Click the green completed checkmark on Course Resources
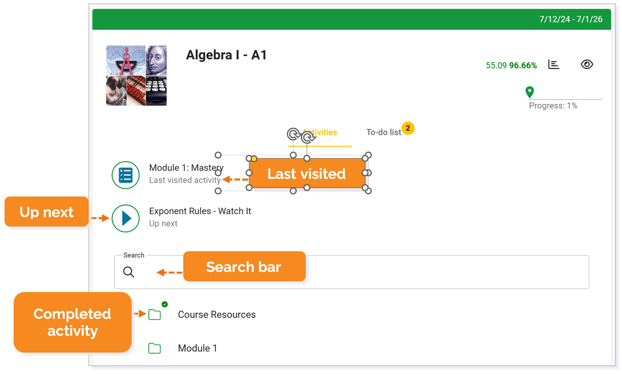Image resolution: width=622 pixels, height=374 pixels. coord(165,304)
